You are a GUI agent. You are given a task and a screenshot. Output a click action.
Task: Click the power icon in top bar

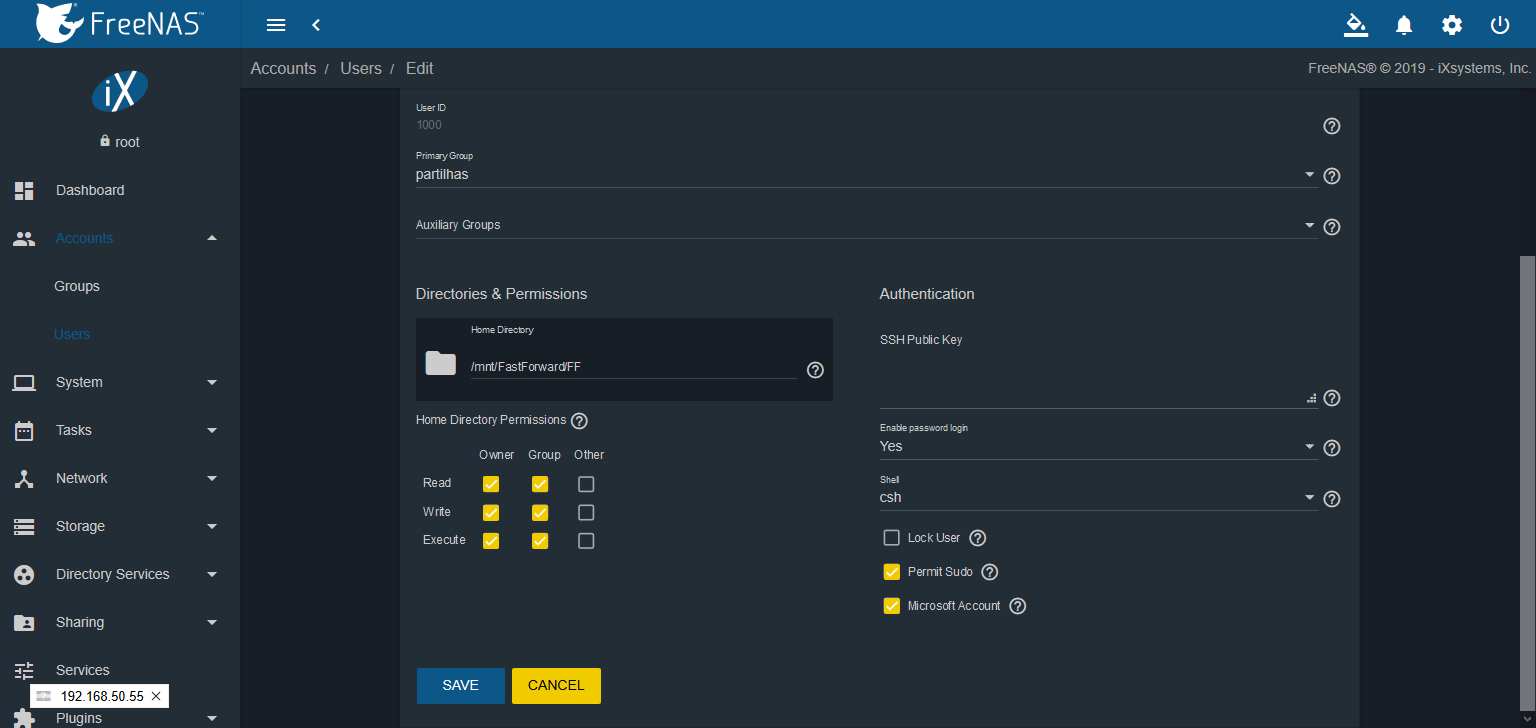(1500, 25)
